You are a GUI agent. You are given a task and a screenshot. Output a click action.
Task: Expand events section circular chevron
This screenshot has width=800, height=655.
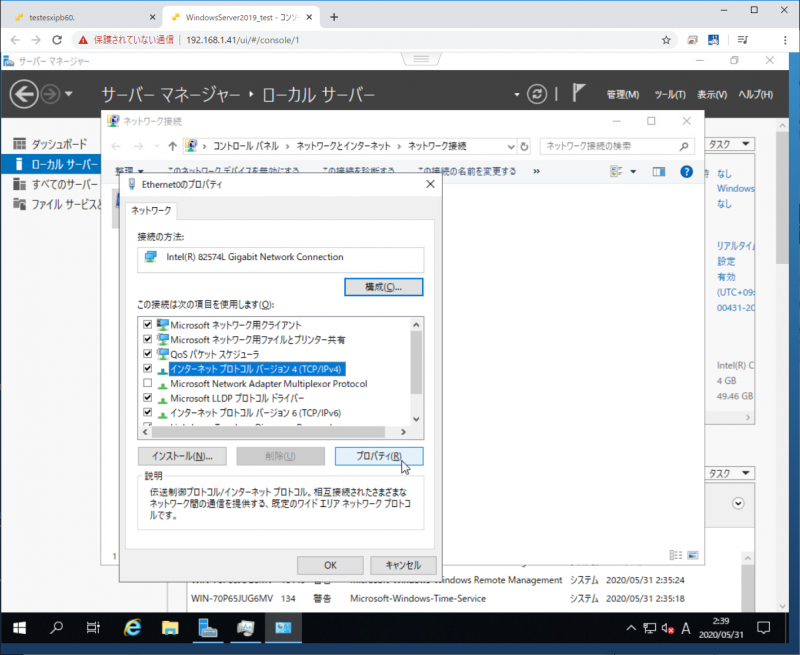[x=738, y=503]
